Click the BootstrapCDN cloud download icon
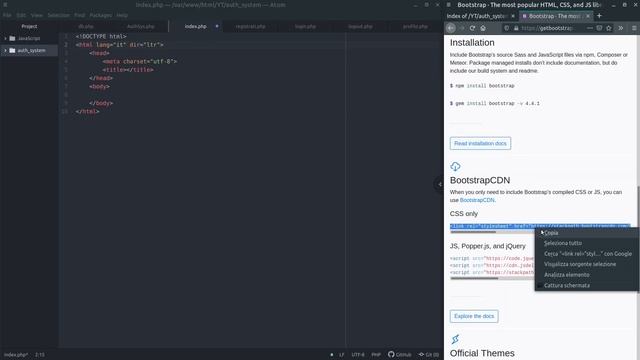The width and height of the screenshot is (640, 360). pos(455,166)
